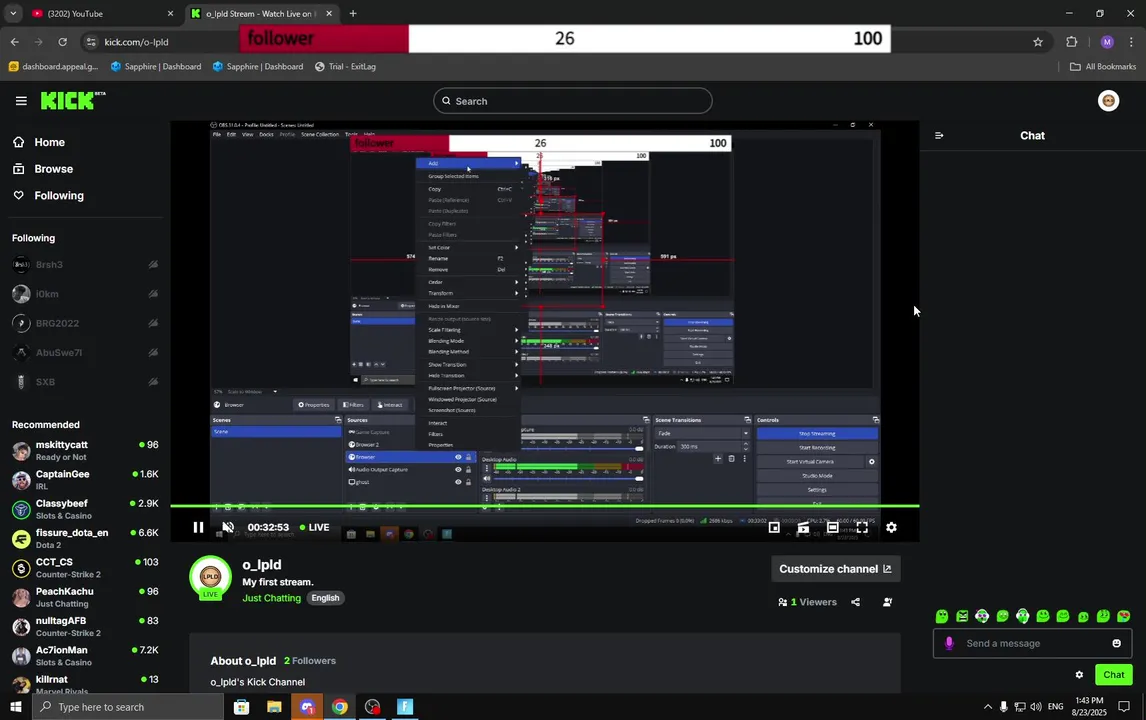
Task: Open recommended channel mskittycatt
Action: pos(86,450)
